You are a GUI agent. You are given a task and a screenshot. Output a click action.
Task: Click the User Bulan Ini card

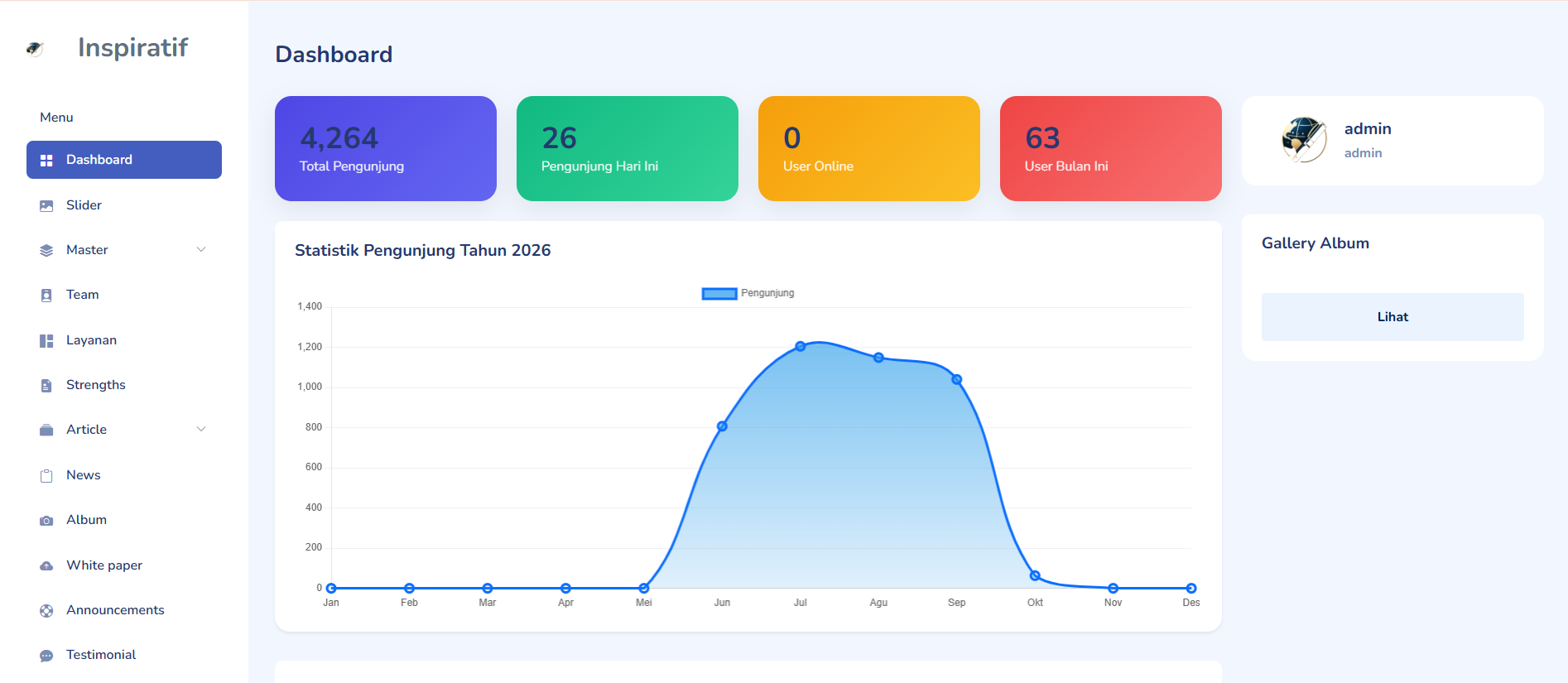click(1111, 148)
